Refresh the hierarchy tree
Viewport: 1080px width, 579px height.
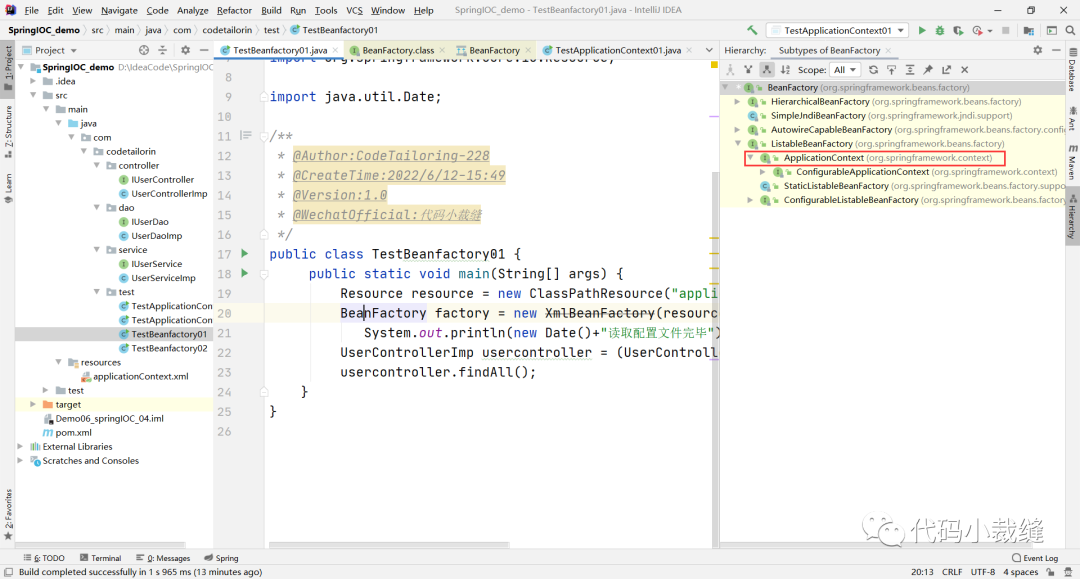(873, 70)
